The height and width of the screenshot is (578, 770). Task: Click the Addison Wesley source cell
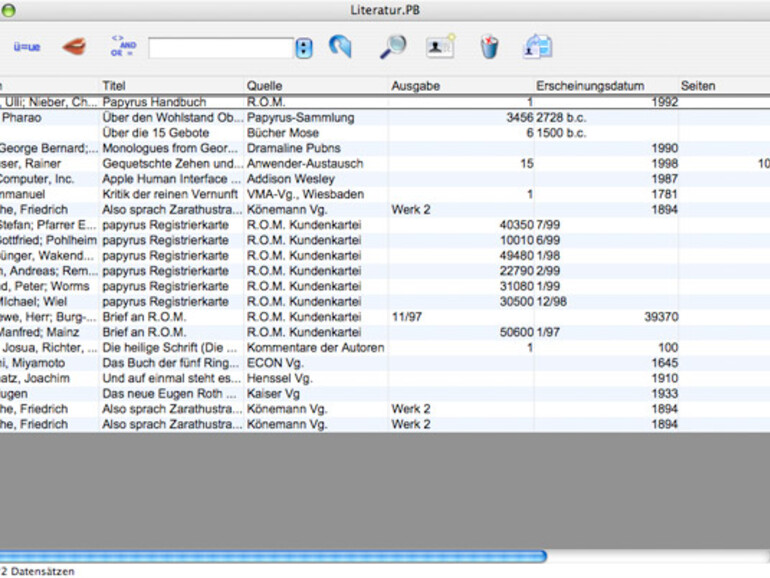tap(291, 179)
